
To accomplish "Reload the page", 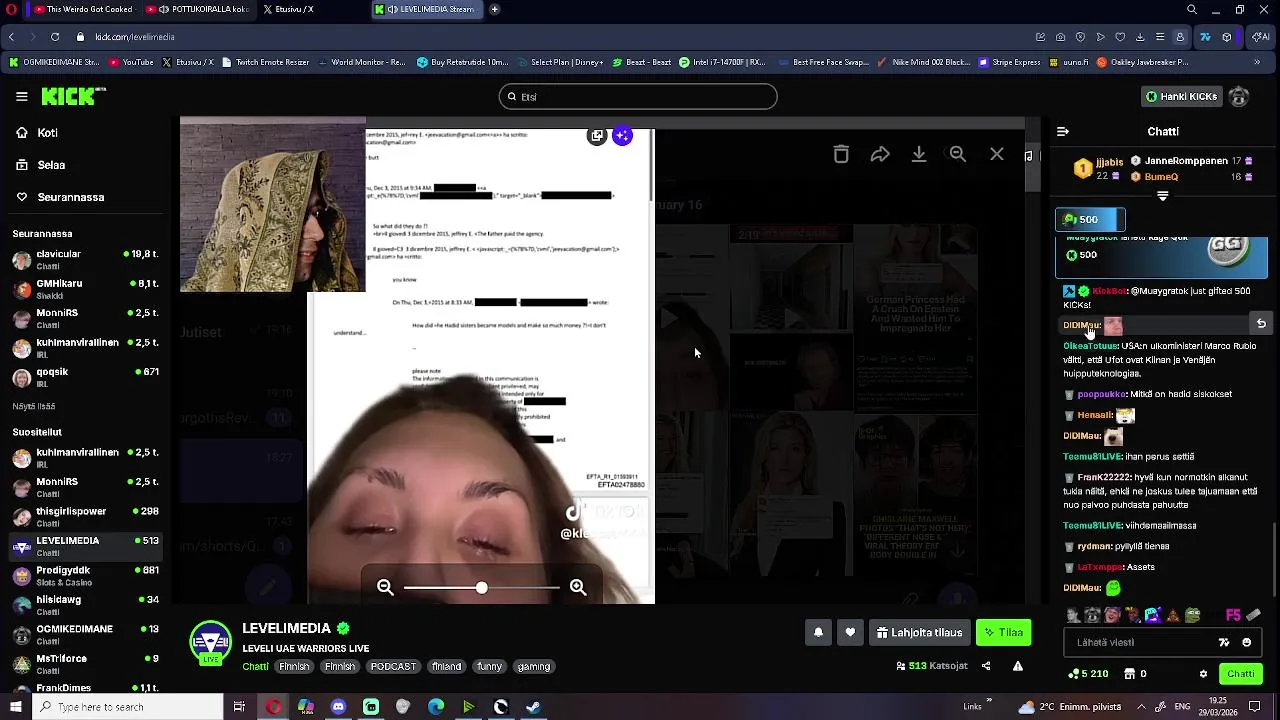I will tap(55, 37).
